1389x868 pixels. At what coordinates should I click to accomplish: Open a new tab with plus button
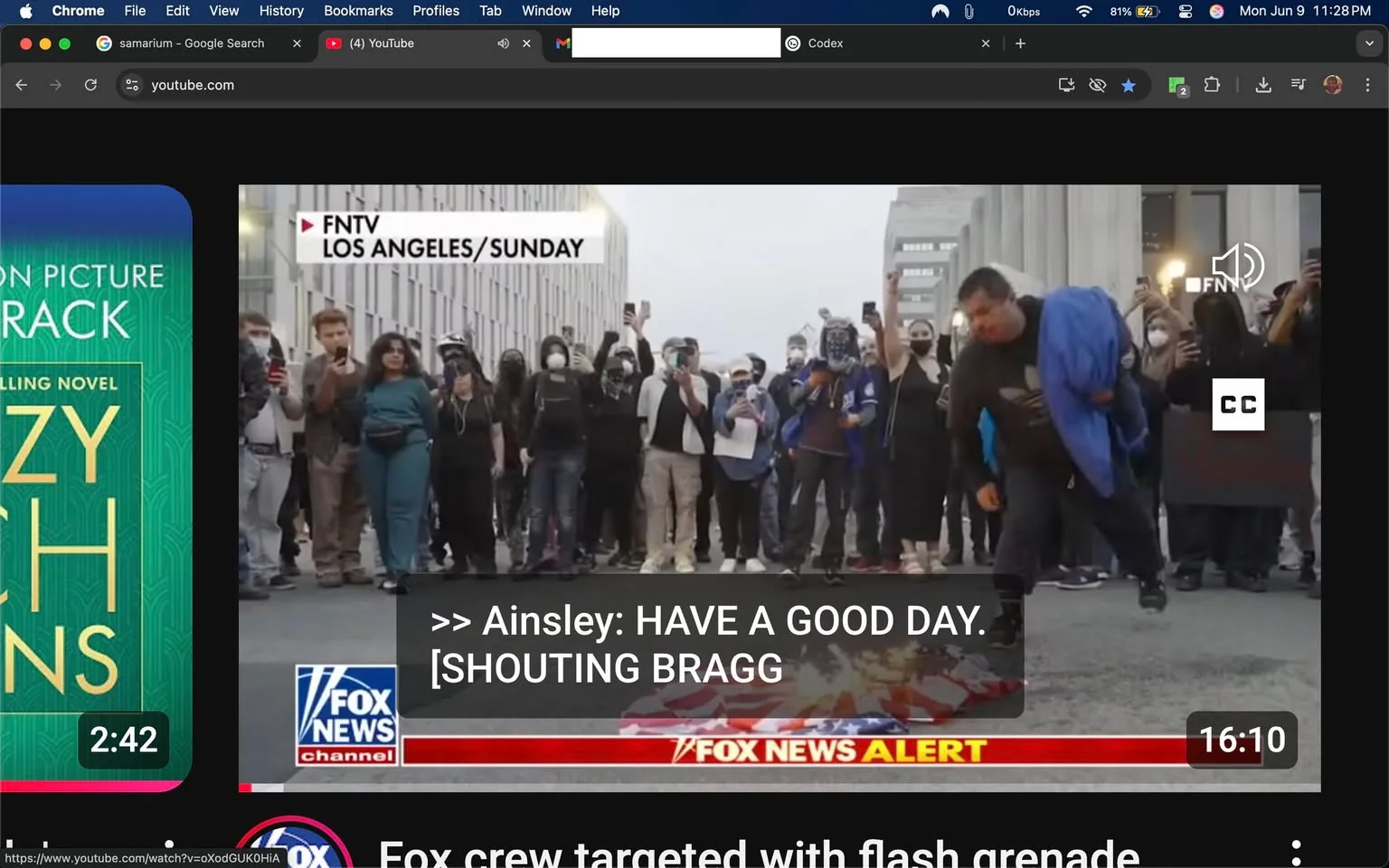pos(1020,43)
